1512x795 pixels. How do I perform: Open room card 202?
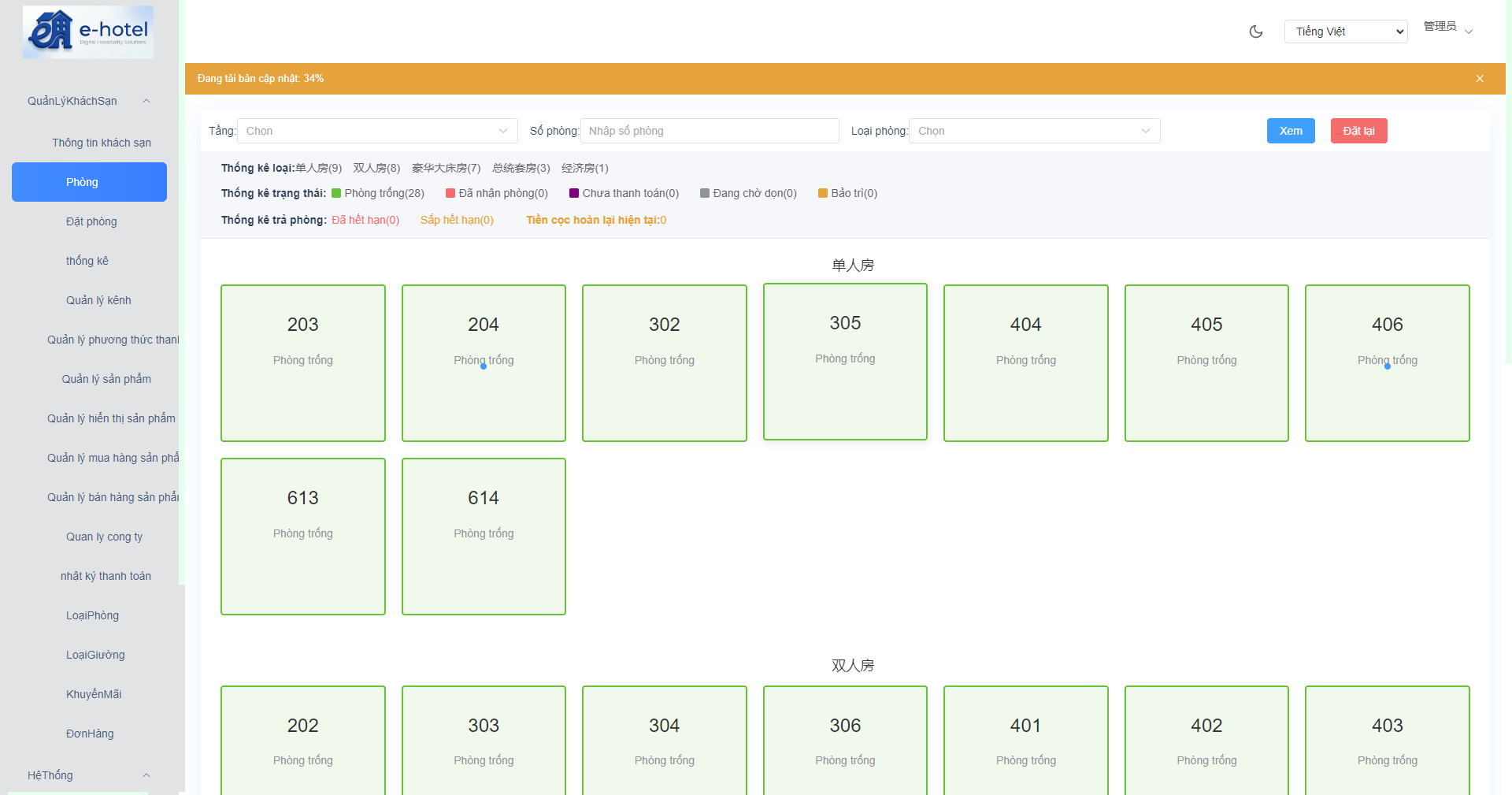(x=303, y=741)
